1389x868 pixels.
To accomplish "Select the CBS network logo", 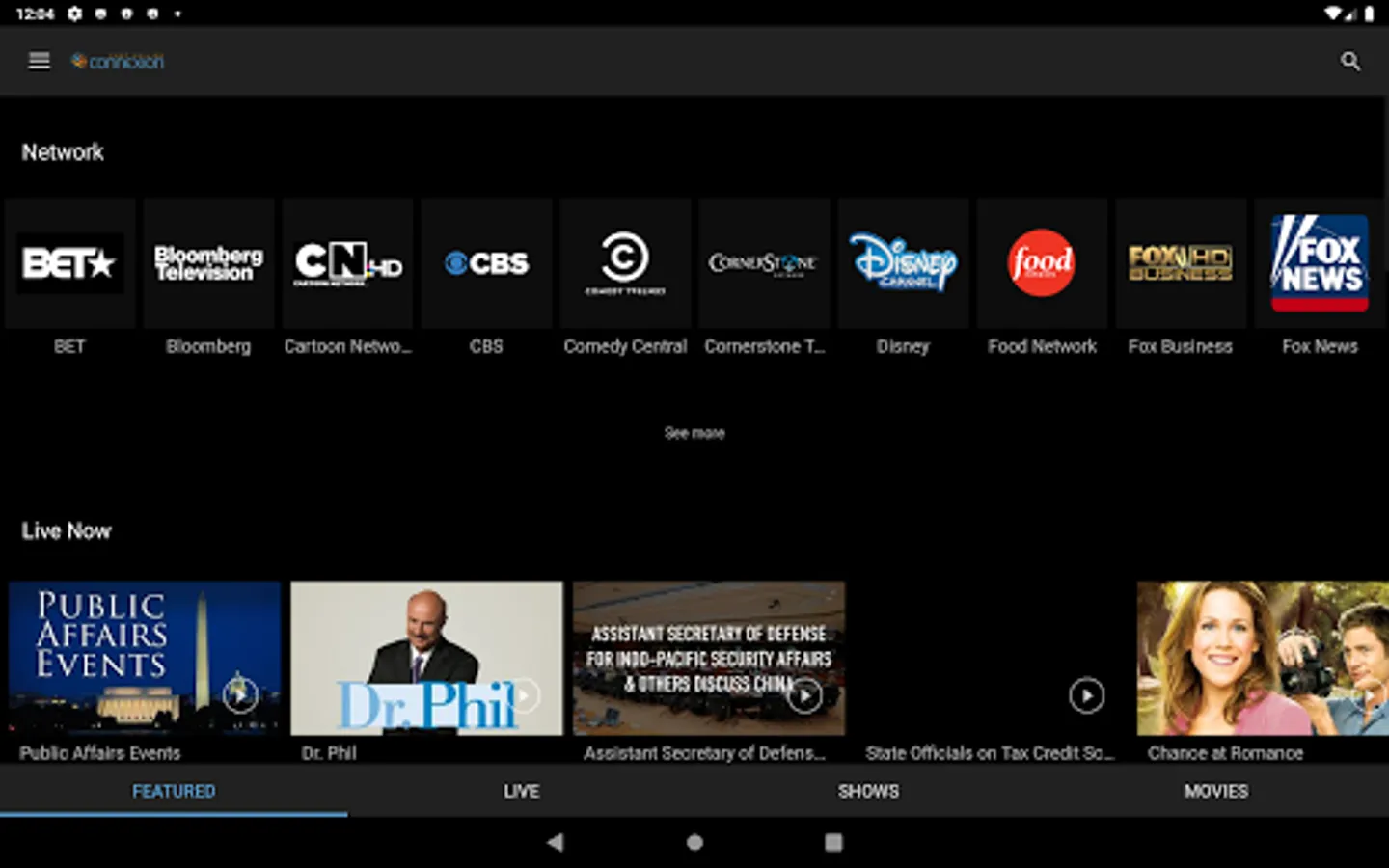I will (x=486, y=263).
